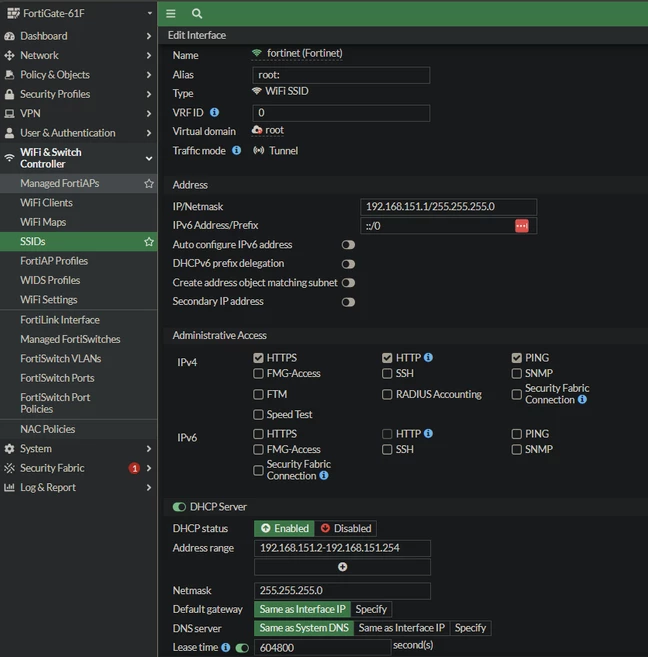Open the FortiGate-61F device dropdown
Viewport: 648px width, 657px height.
150,13
